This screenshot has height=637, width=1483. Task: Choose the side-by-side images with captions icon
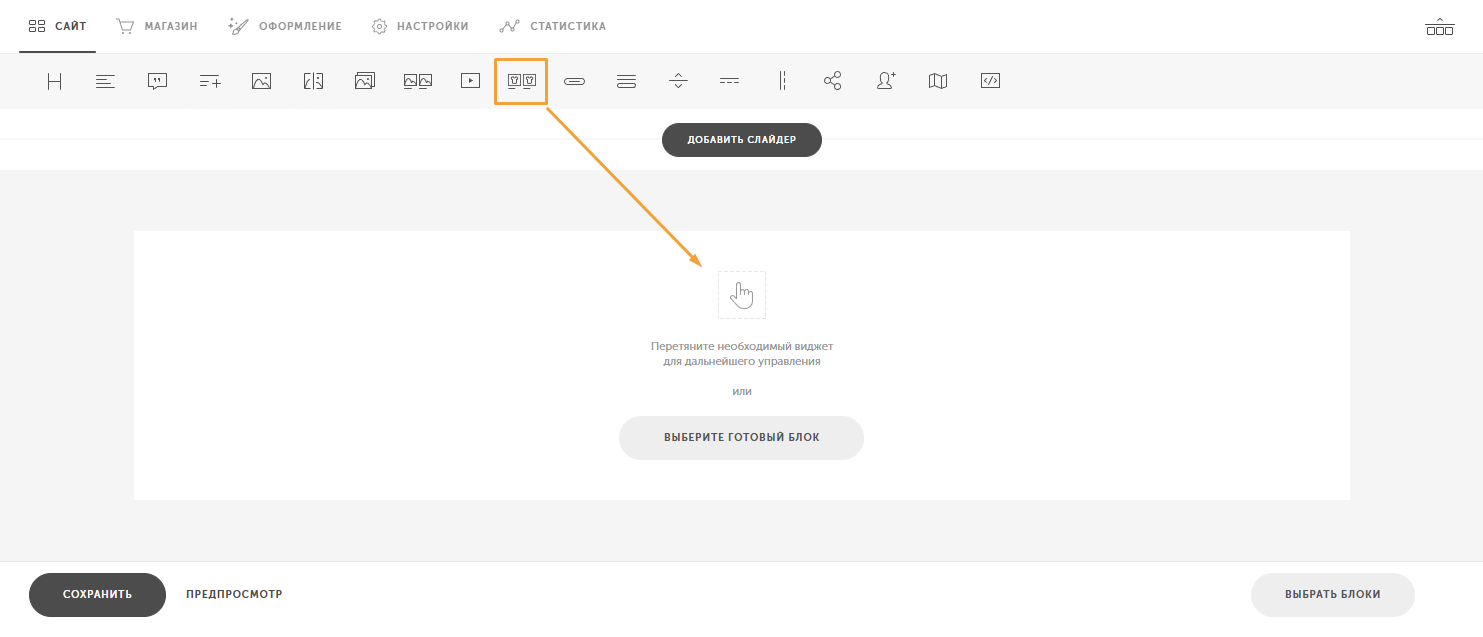click(x=418, y=82)
